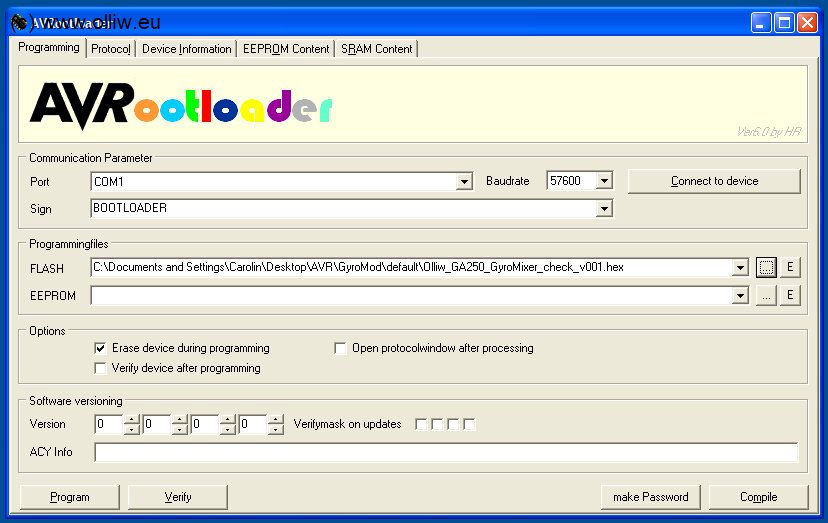The height and width of the screenshot is (523, 828).
Task: Check Open protocolwindow after processing
Action: pos(341,348)
